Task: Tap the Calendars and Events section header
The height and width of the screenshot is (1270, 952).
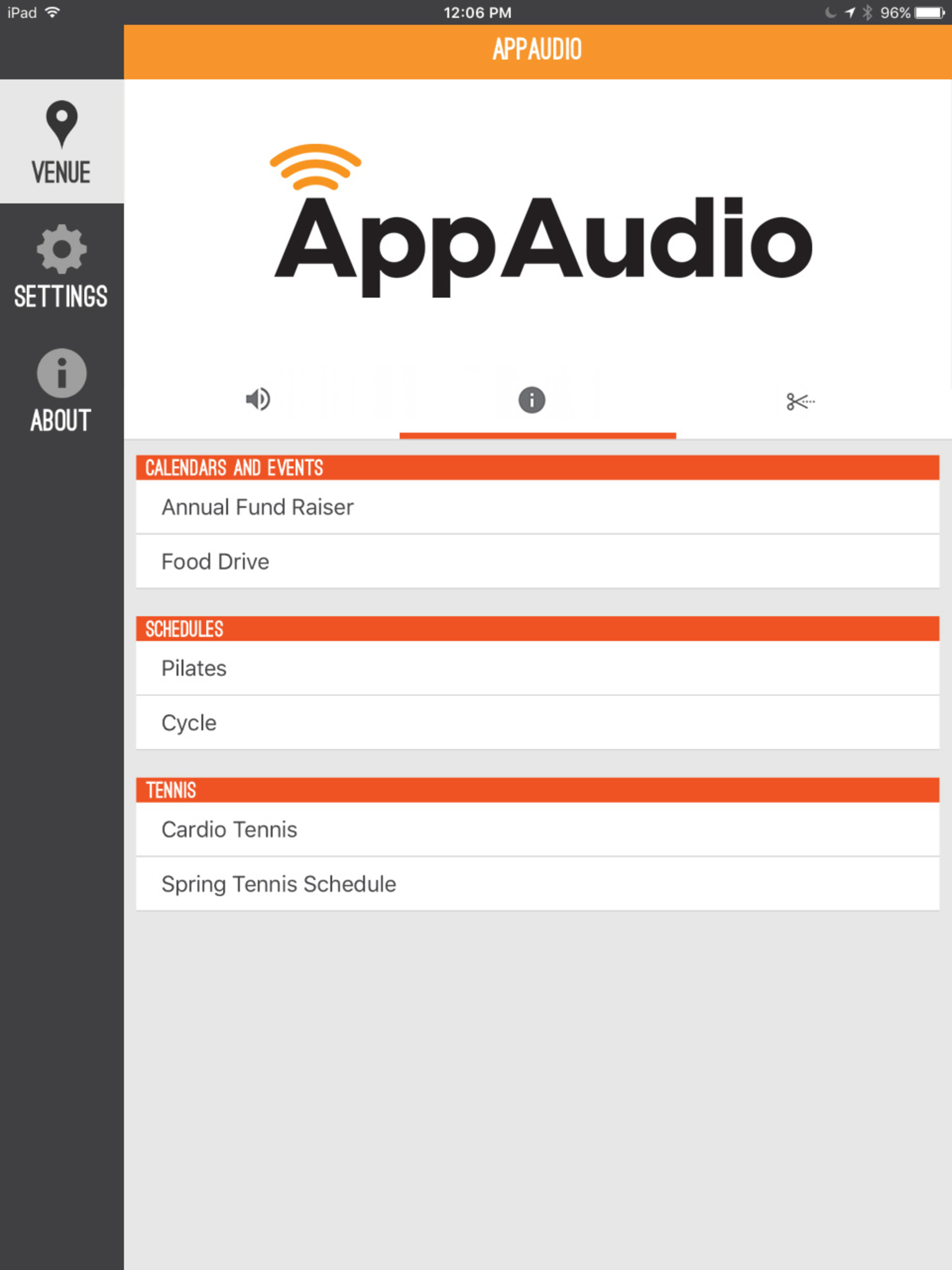Action: point(537,468)
